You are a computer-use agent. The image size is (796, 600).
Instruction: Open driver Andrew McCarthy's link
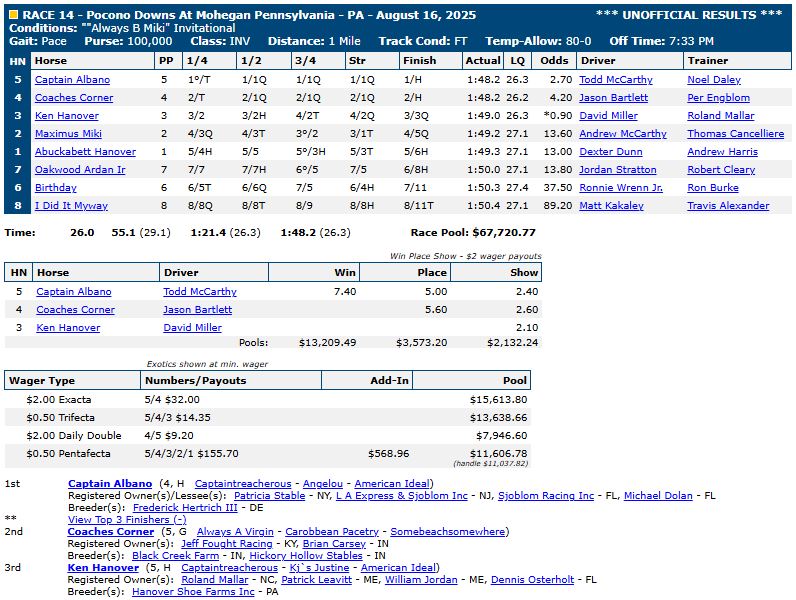(x=623, y=133)
